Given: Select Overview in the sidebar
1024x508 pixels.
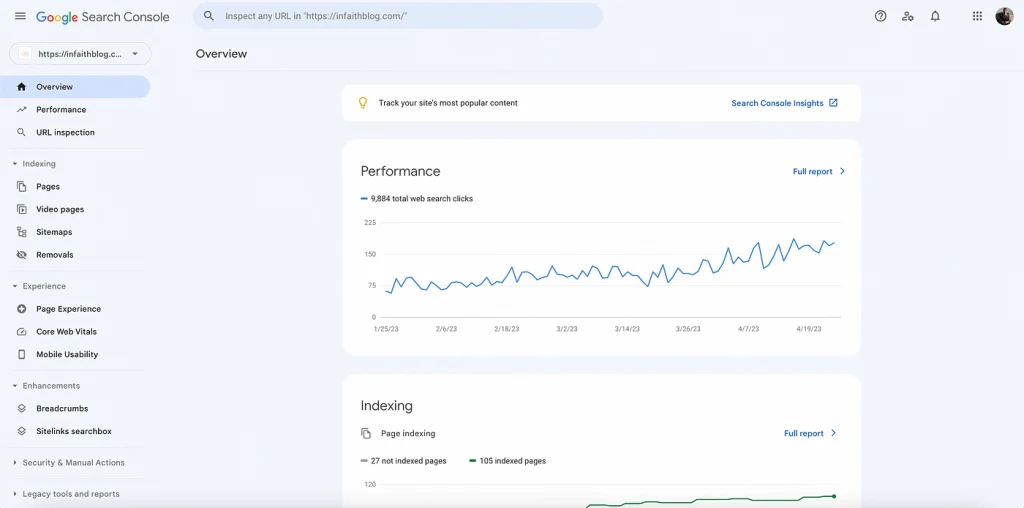Looking at the screenshot, I should tap(75, 87).
